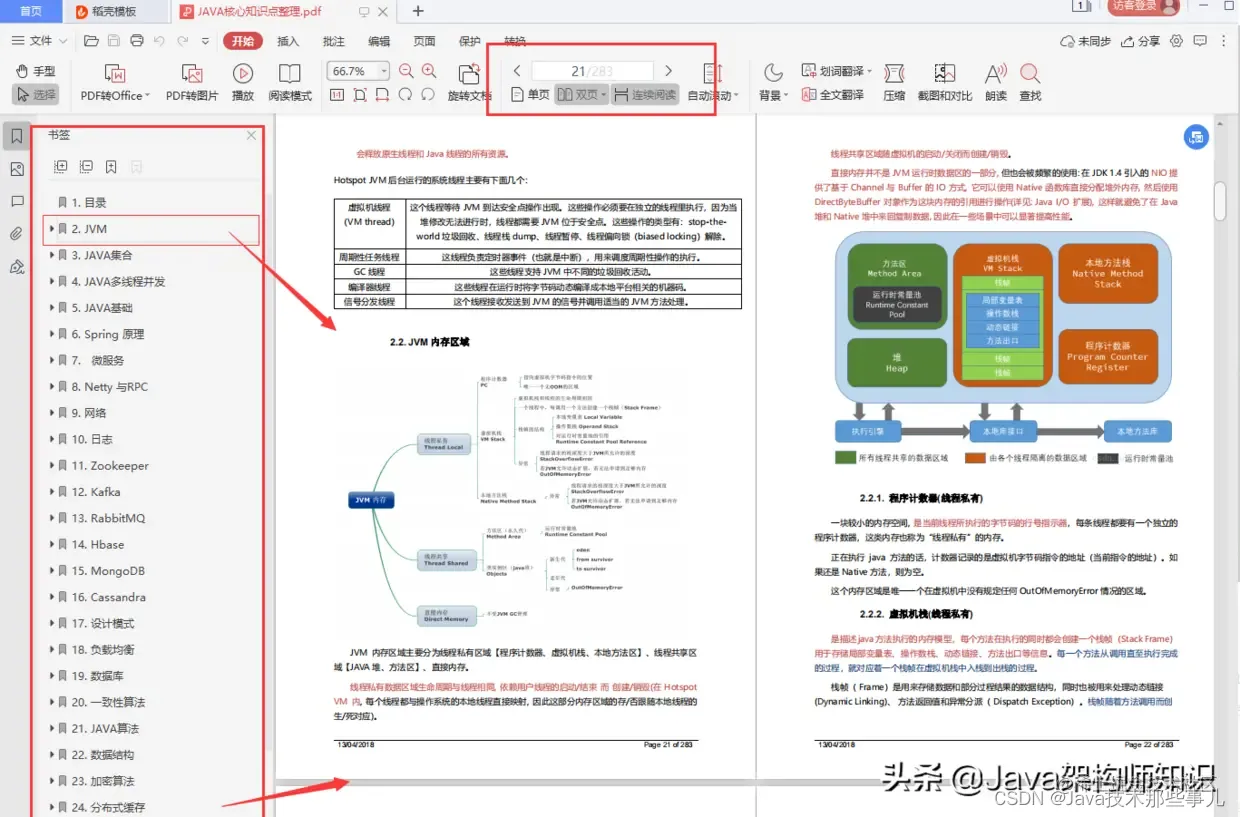Screen dimensions: 1240x817
Task: Select the Hand tool (手型)
Action: [x=35, y=71]
